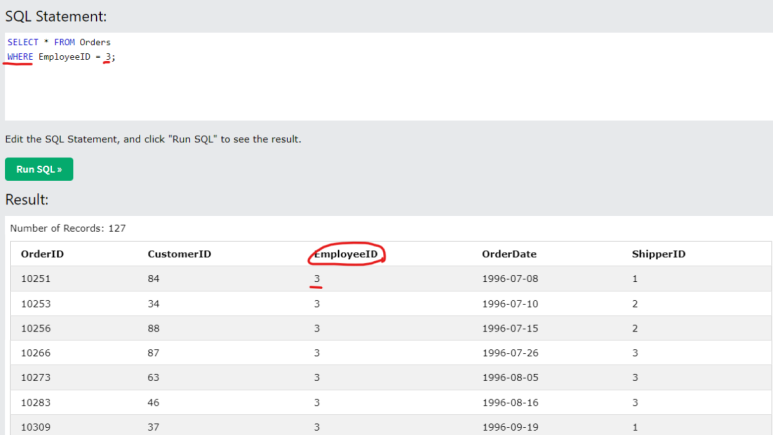Click the OrderDate column header
The image size is (773, 435).
coord(509,254)
